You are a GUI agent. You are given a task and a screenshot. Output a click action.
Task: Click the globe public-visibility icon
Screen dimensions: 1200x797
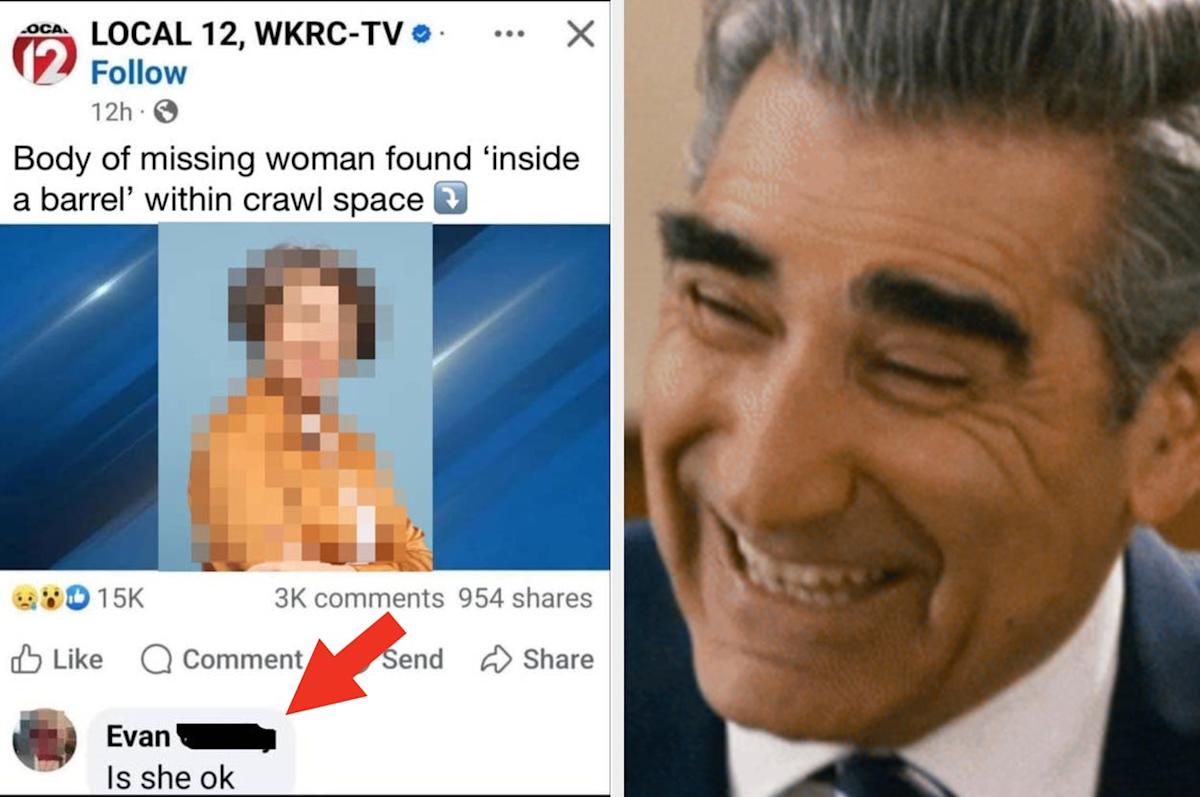pyautogui.click(x=165, y=112)
